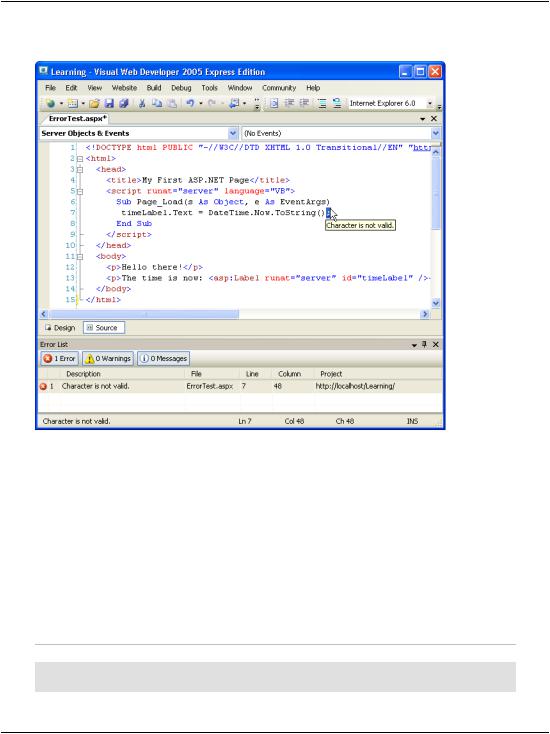Open the dropdown arrow next to Add New Item icon
Image resolution: width=550 pixels, height=734 pixels.
coord(83,103)
